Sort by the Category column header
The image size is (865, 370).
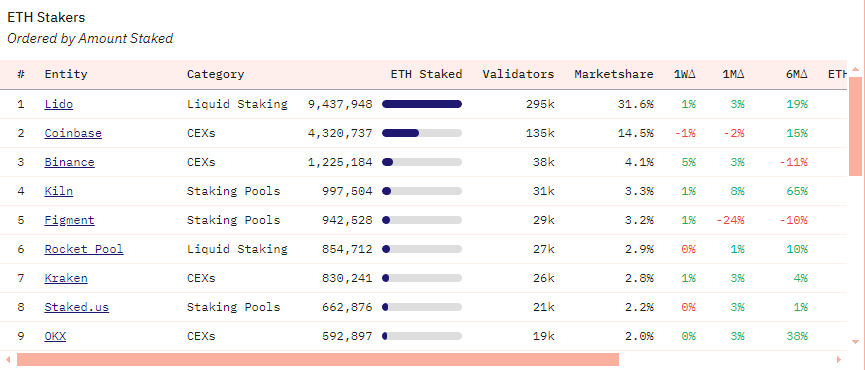[216, 74]
